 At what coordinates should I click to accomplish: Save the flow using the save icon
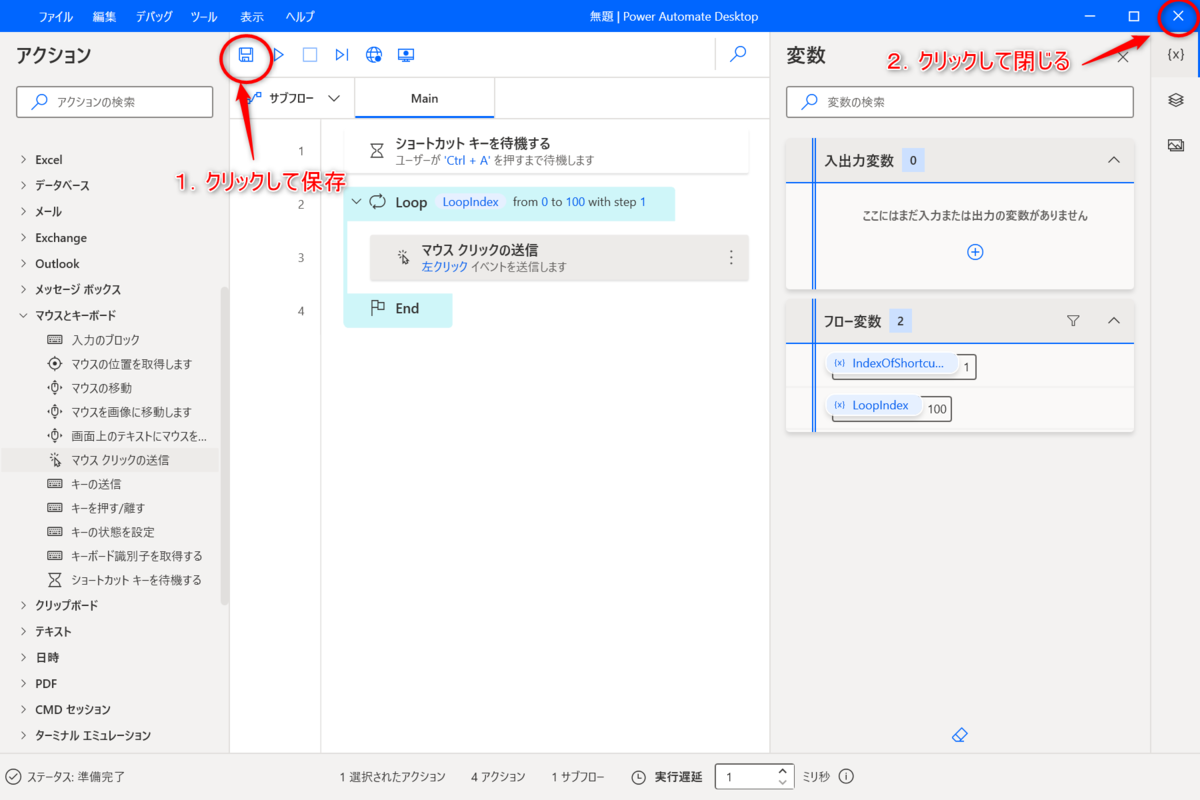click(x=245, y=55)
